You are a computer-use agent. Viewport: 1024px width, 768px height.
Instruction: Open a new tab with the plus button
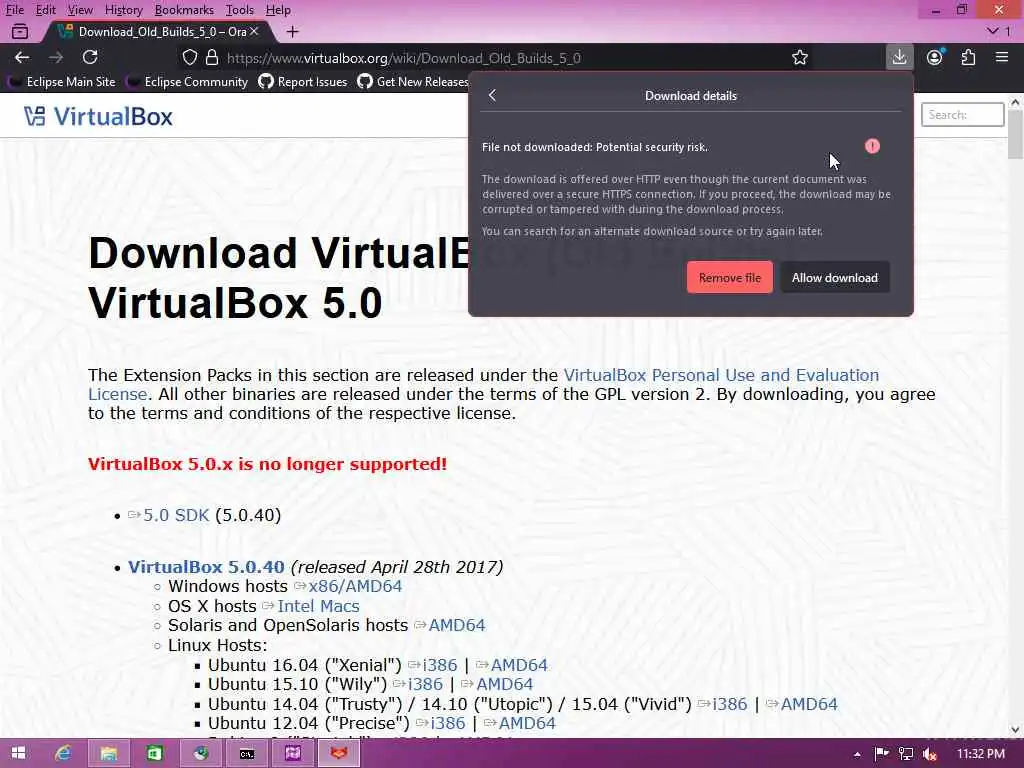(x=293, y=31)
